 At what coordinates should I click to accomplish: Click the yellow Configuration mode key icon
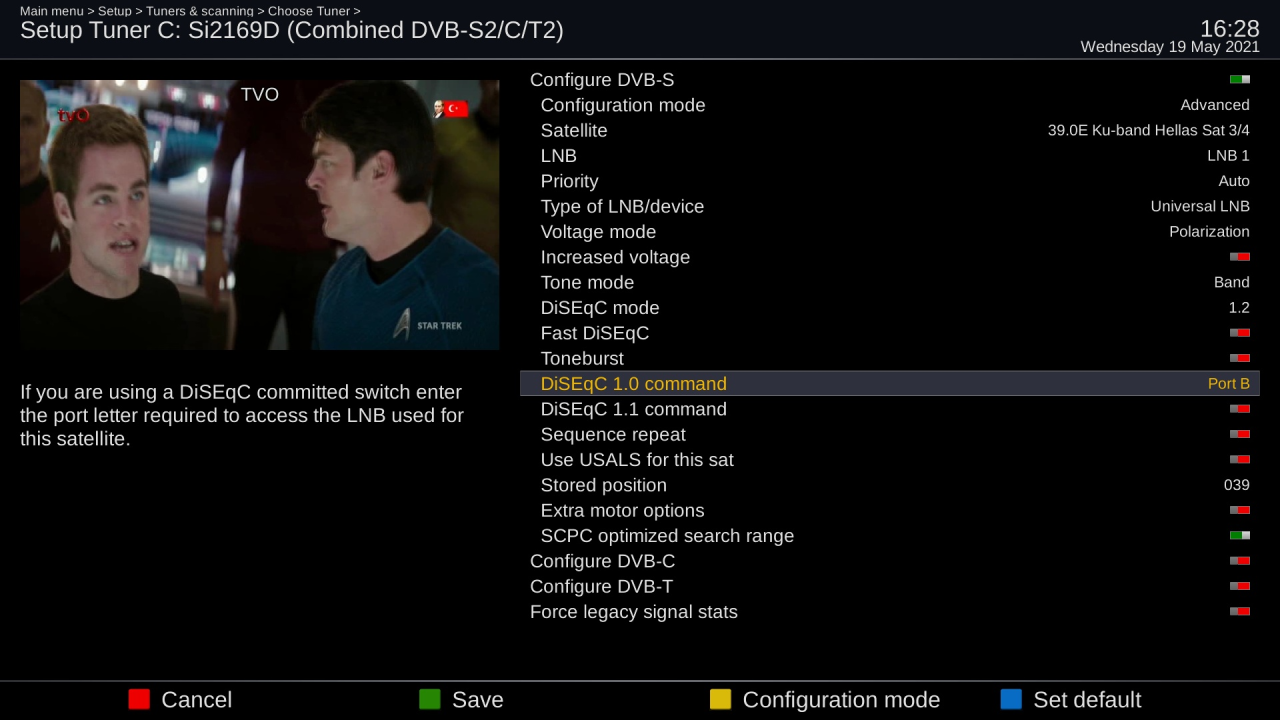(x=721, y=699)
